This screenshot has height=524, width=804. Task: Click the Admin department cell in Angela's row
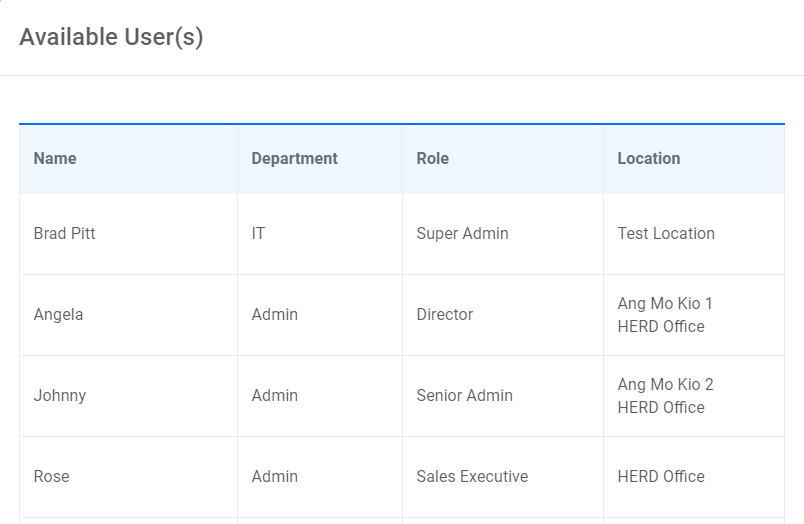coord(274,314)
